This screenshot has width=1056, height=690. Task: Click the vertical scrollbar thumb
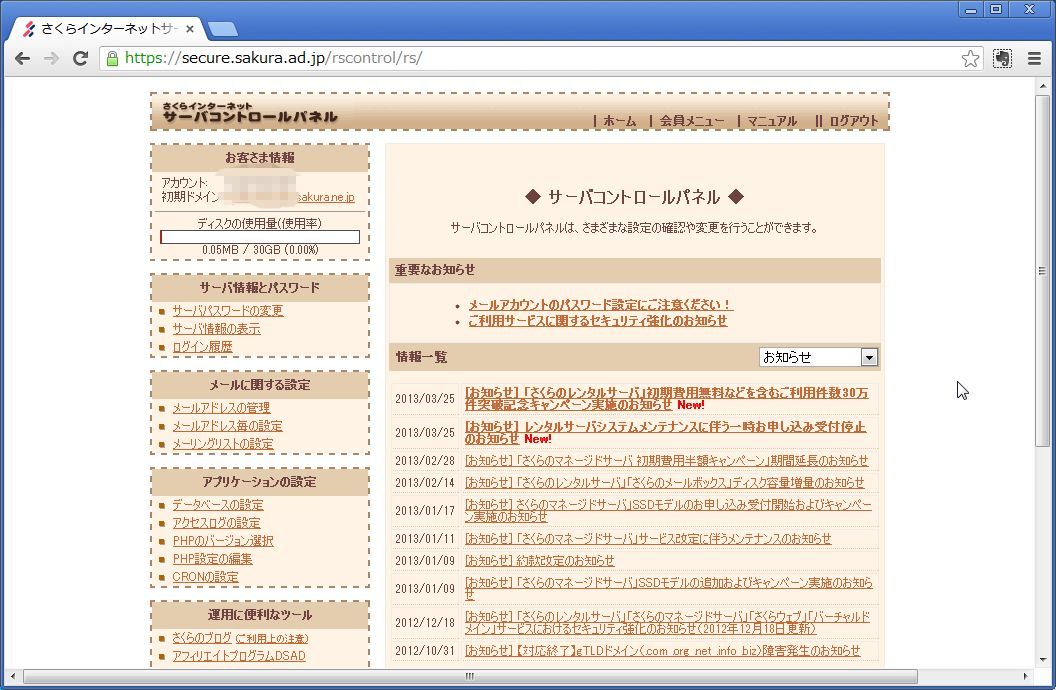tap(1043, 271)
